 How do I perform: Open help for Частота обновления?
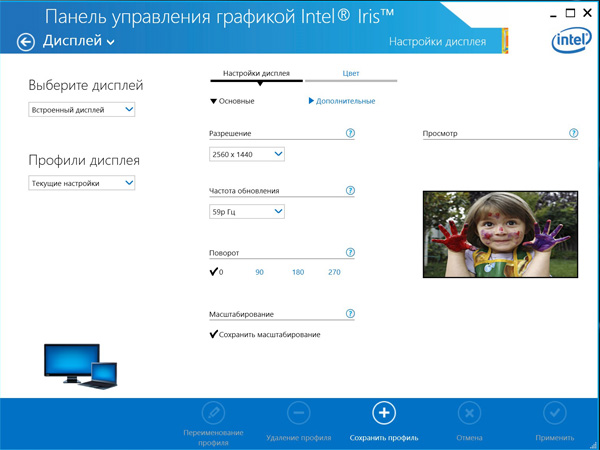(350, 190)
